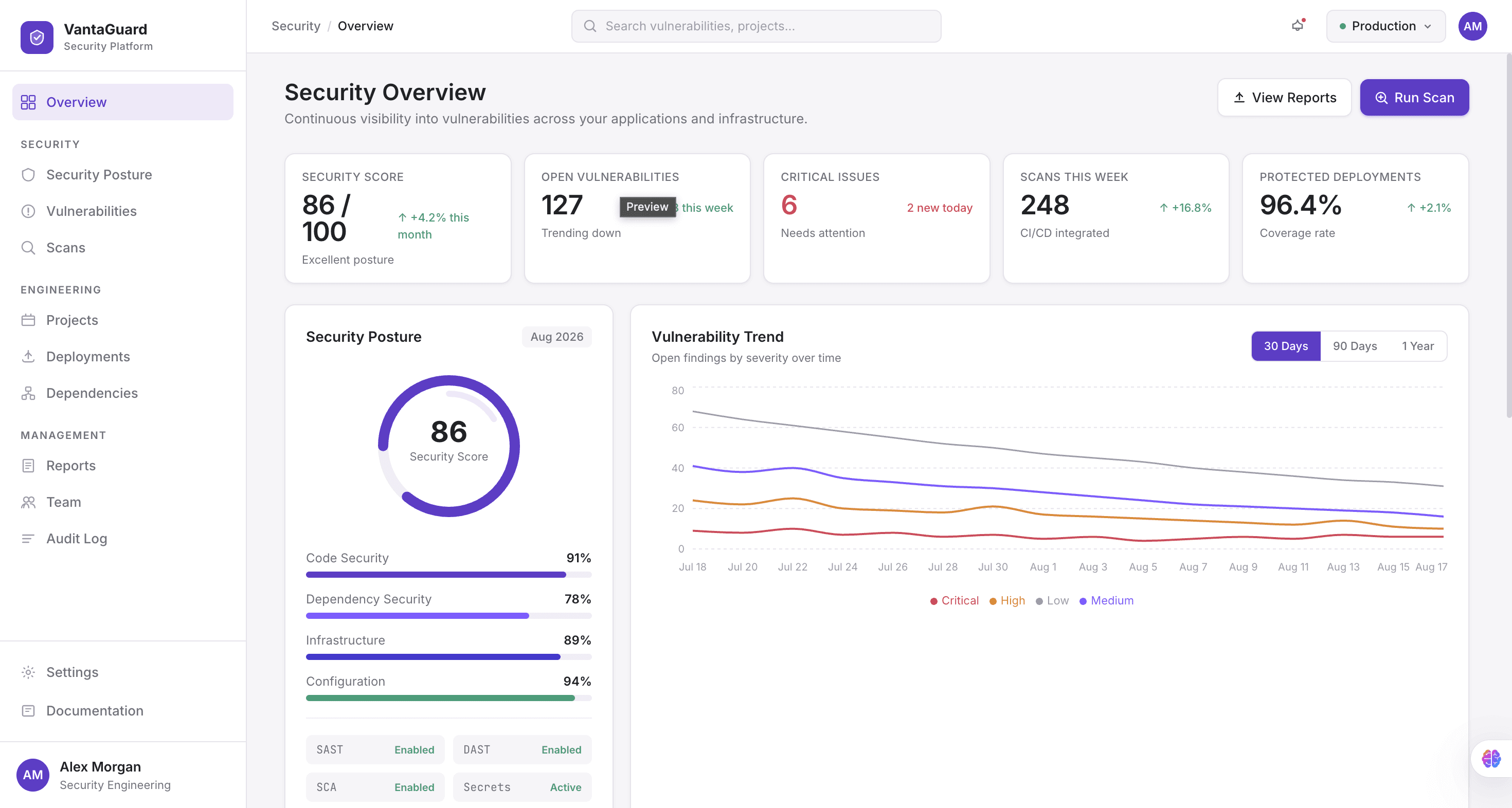Click the 'Security Engineering' role text
The height and width of the screenshot is (808, 1512).
point(115,785)
